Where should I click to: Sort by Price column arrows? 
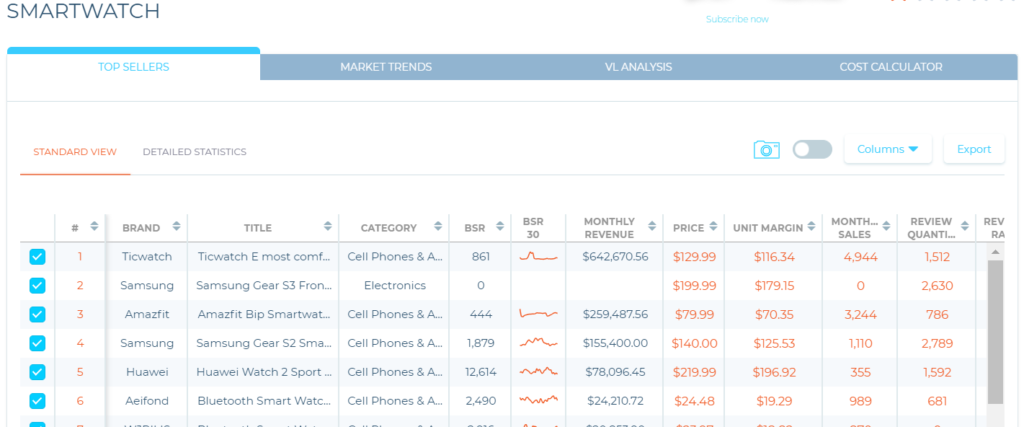(713, 227)
